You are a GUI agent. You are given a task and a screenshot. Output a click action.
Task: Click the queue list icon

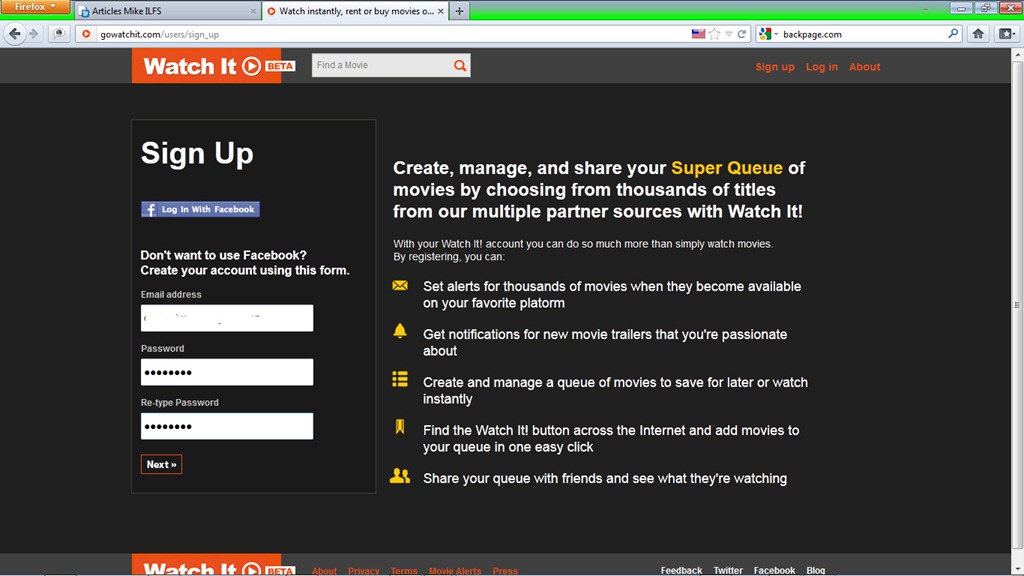pos(400,379)
